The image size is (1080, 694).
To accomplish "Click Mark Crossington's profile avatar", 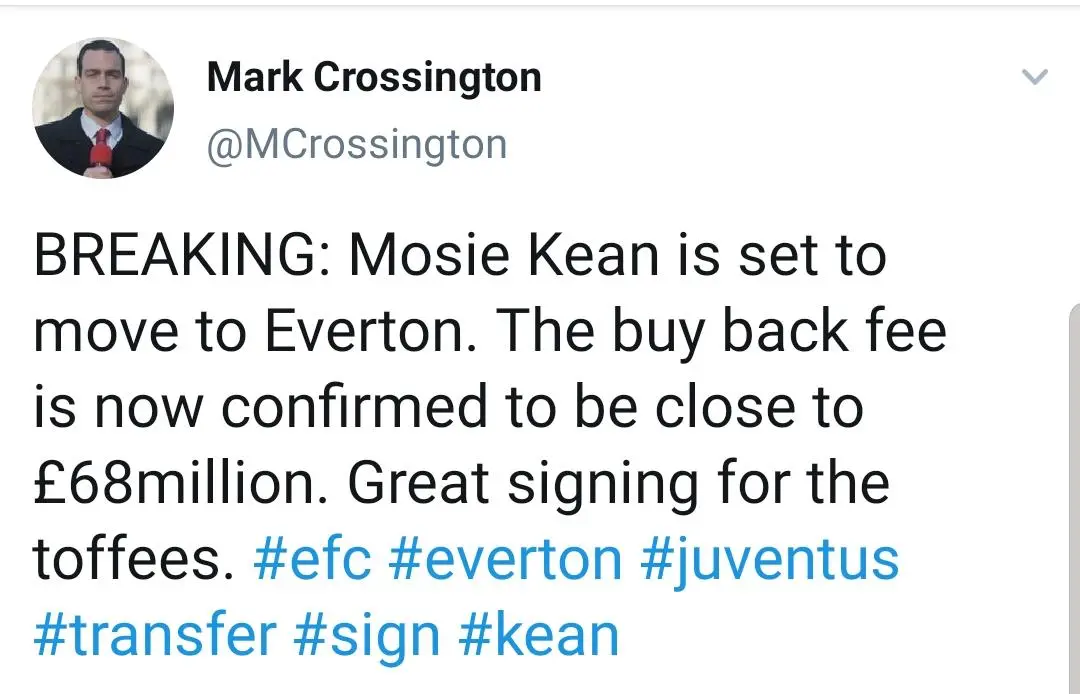I will pos(103,108).
